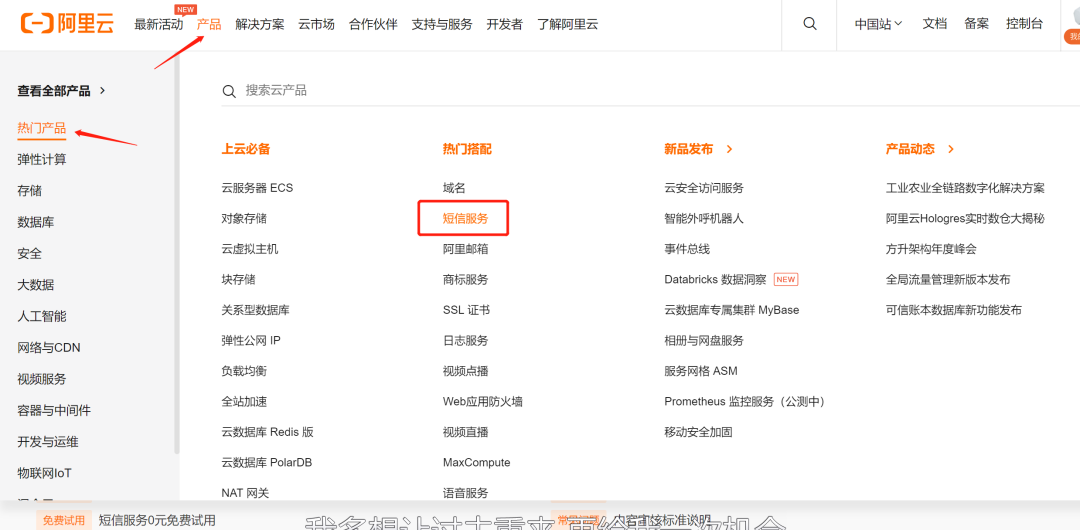The width and height of the screenshot is (1080, 530).
Task: Open the 了解阿里云 menu
Action: tap(568, 24)
